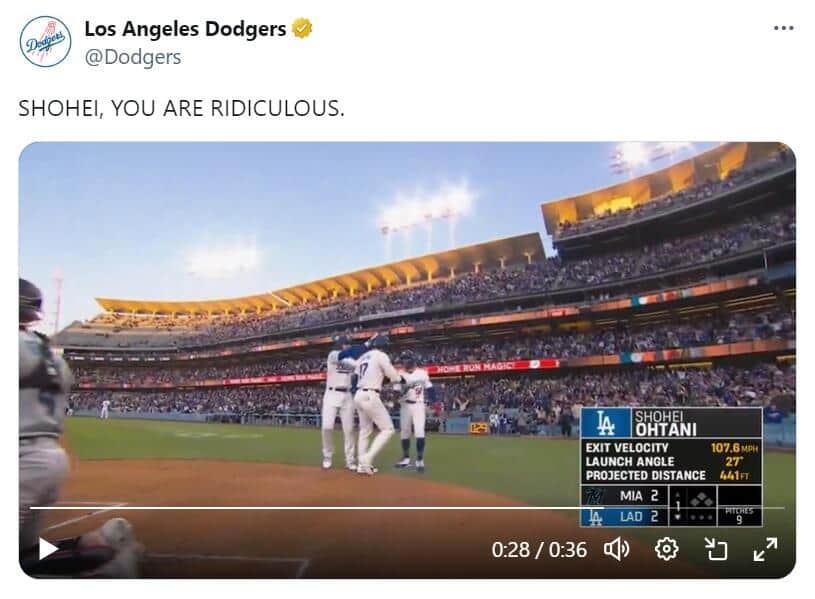Open the tweet's three-dot more menu
The image size is (815, 599).
[783, 28]
